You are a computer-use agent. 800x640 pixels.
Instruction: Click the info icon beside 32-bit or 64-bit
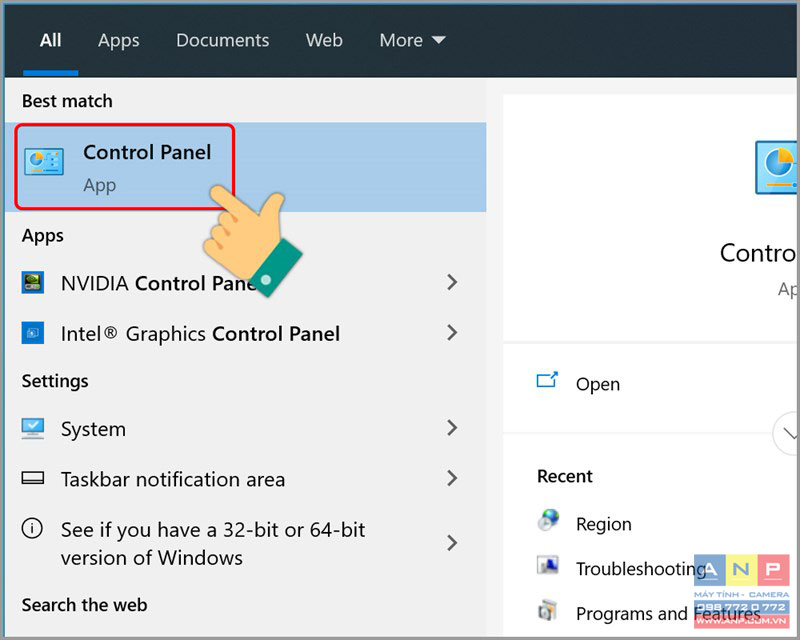click(32, 528)
